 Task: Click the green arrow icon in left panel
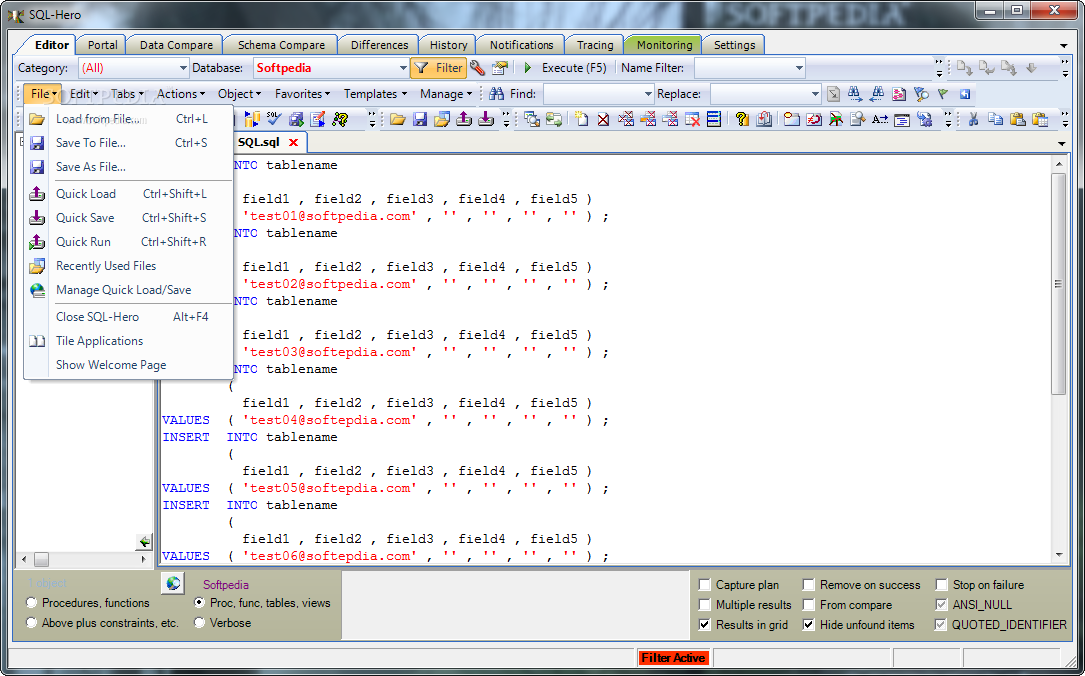click(x=145, y=541)
